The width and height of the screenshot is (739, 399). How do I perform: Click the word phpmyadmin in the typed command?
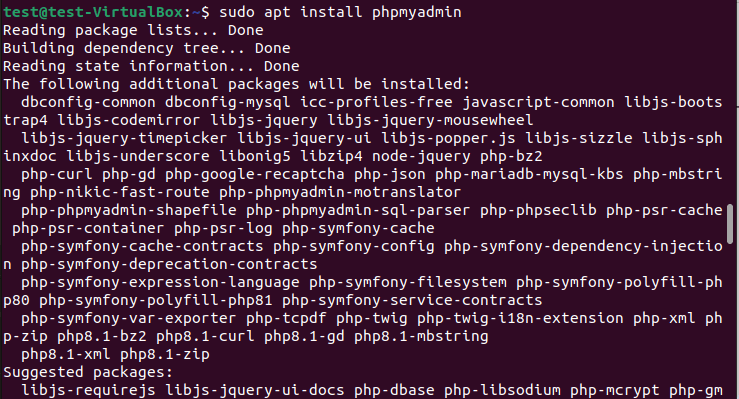click(417, 12)
